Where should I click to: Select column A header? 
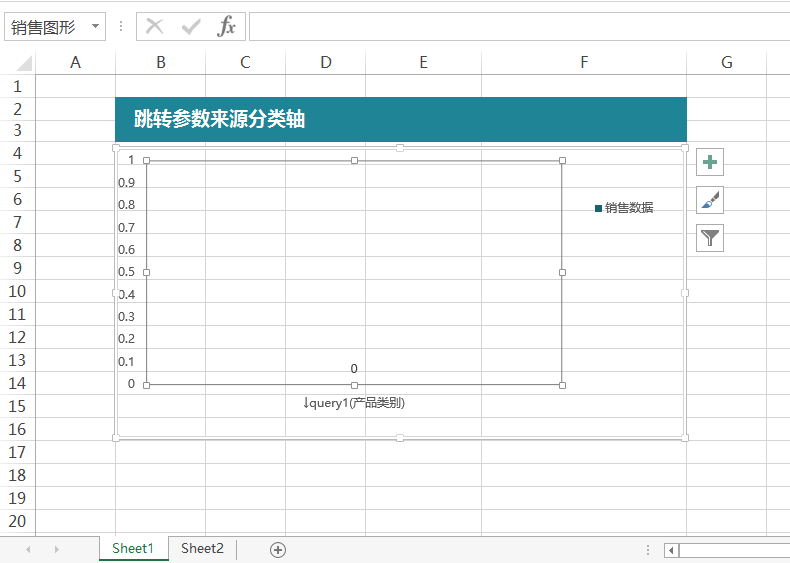click(x=76, y=62)
